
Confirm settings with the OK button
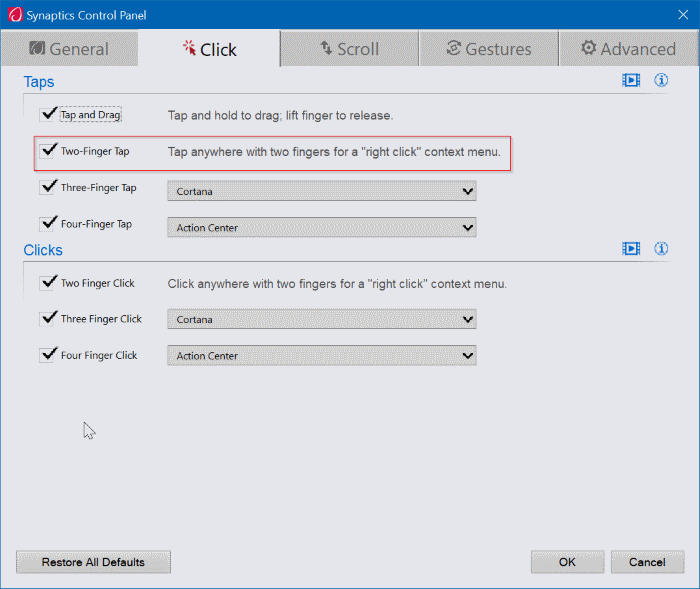point(567,562)
